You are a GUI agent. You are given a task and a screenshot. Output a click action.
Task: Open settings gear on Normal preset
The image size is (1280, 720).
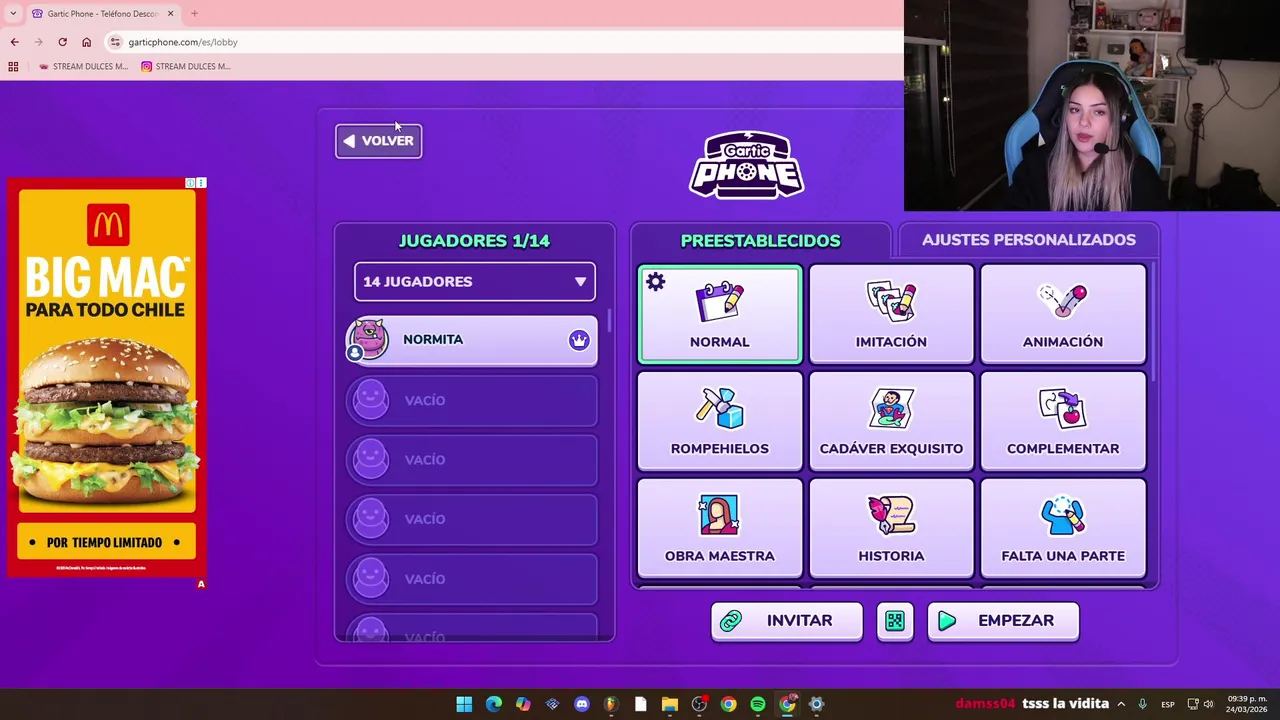655,282
